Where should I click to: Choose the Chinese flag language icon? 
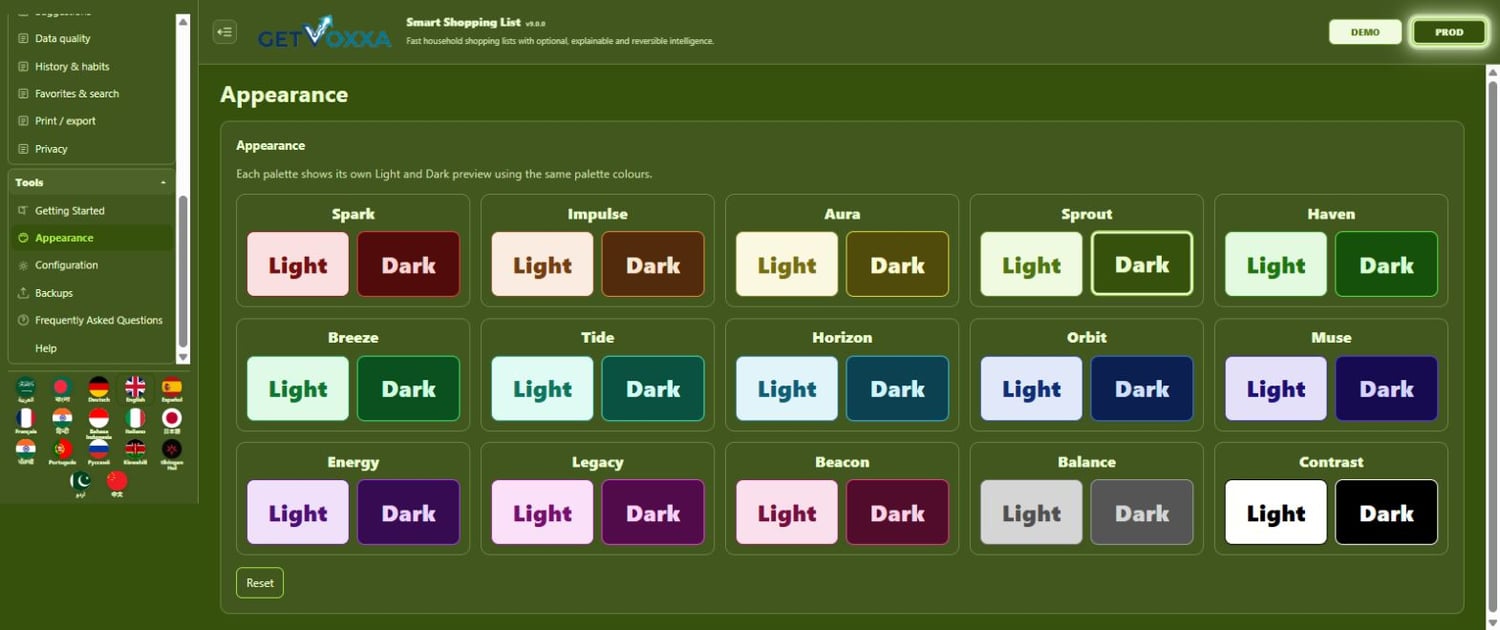pyautogui.click(x=118, y=481)
